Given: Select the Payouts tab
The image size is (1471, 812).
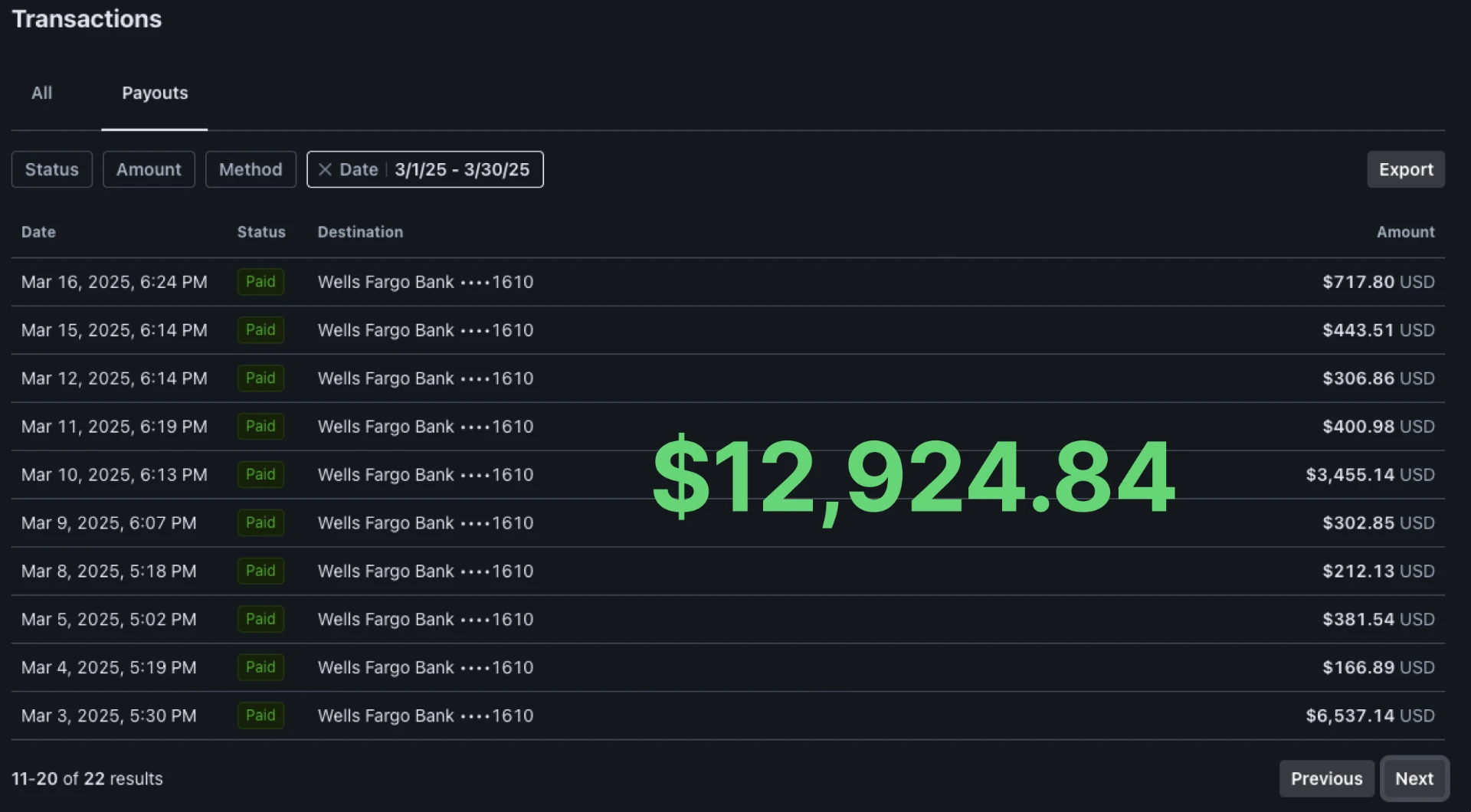Looking at the screenshot, I should click(155, 93).
